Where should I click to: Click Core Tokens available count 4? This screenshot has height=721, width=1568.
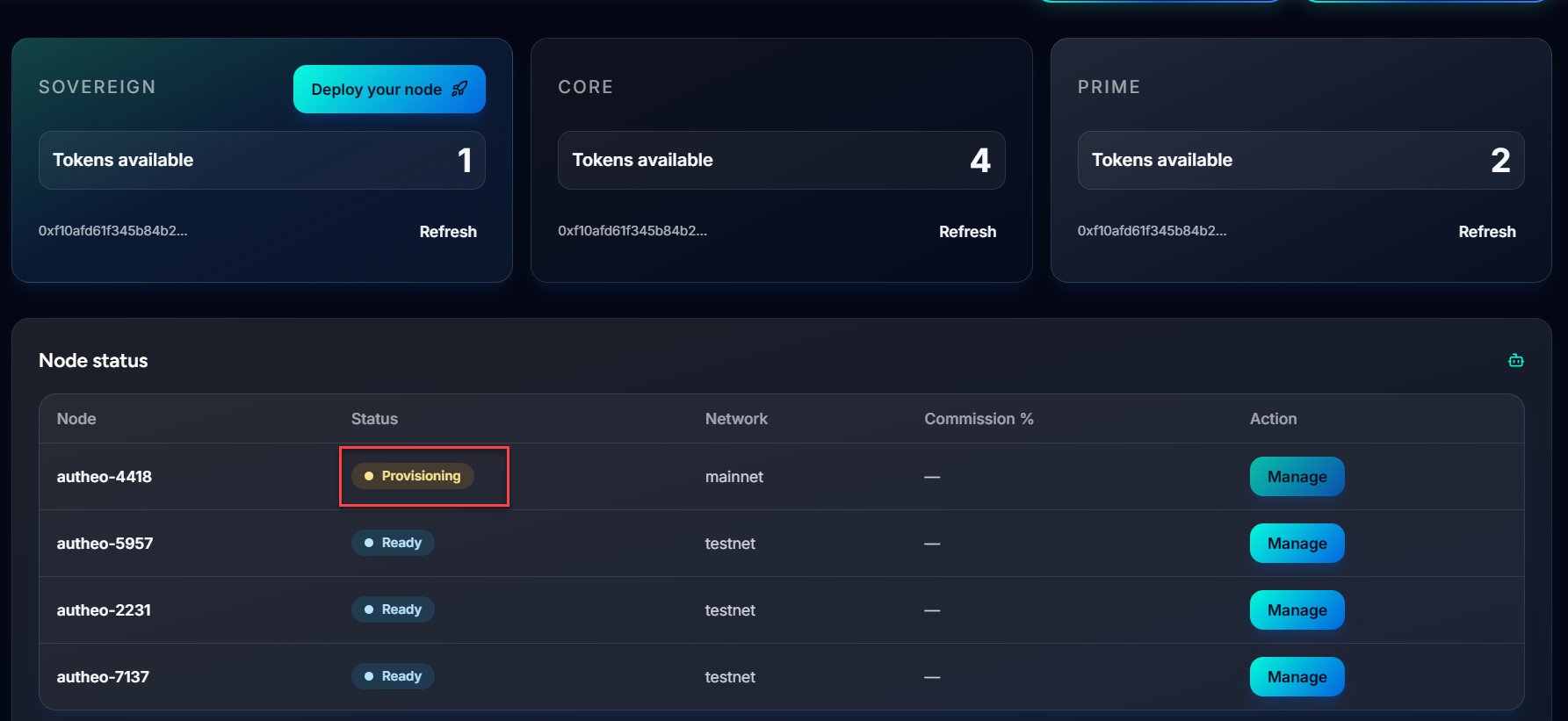pos(980,160)
